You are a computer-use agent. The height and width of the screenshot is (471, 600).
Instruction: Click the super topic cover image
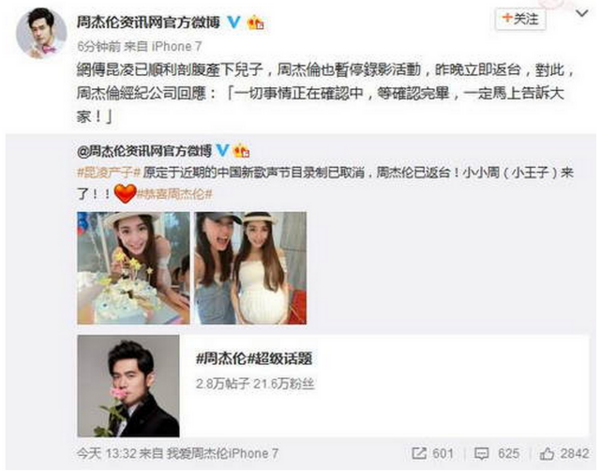128,386
